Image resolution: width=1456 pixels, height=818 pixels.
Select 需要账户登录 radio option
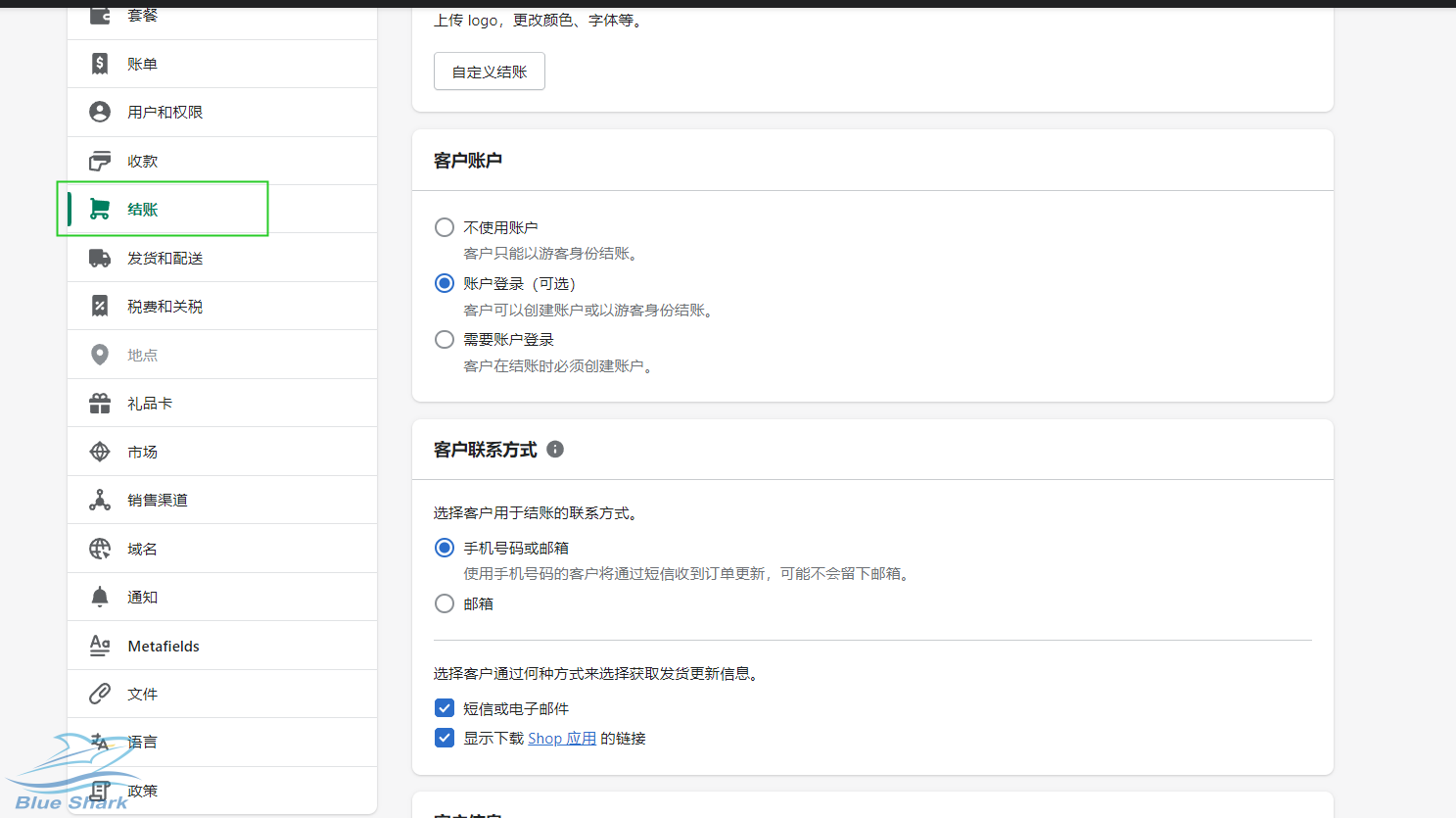pos(445,339)
